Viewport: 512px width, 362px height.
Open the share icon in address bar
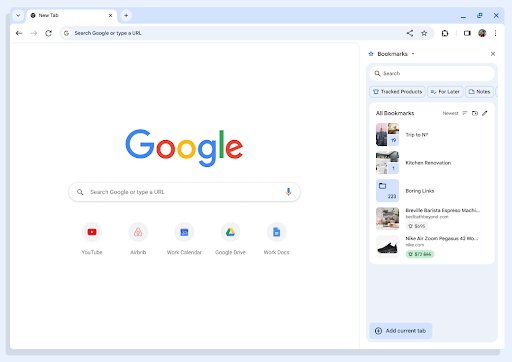tap(410, 33)
